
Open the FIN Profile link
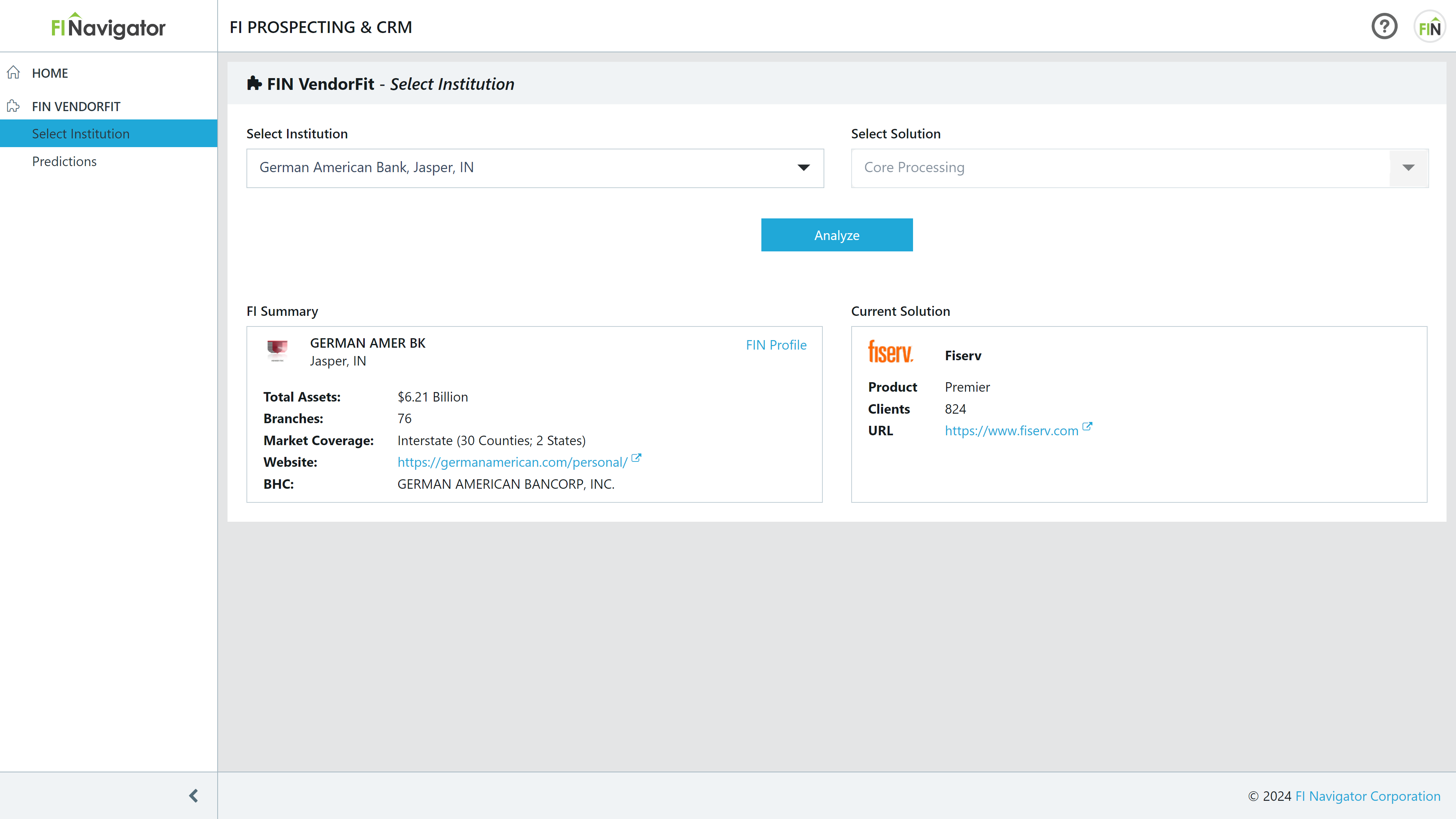click(776, 345)
